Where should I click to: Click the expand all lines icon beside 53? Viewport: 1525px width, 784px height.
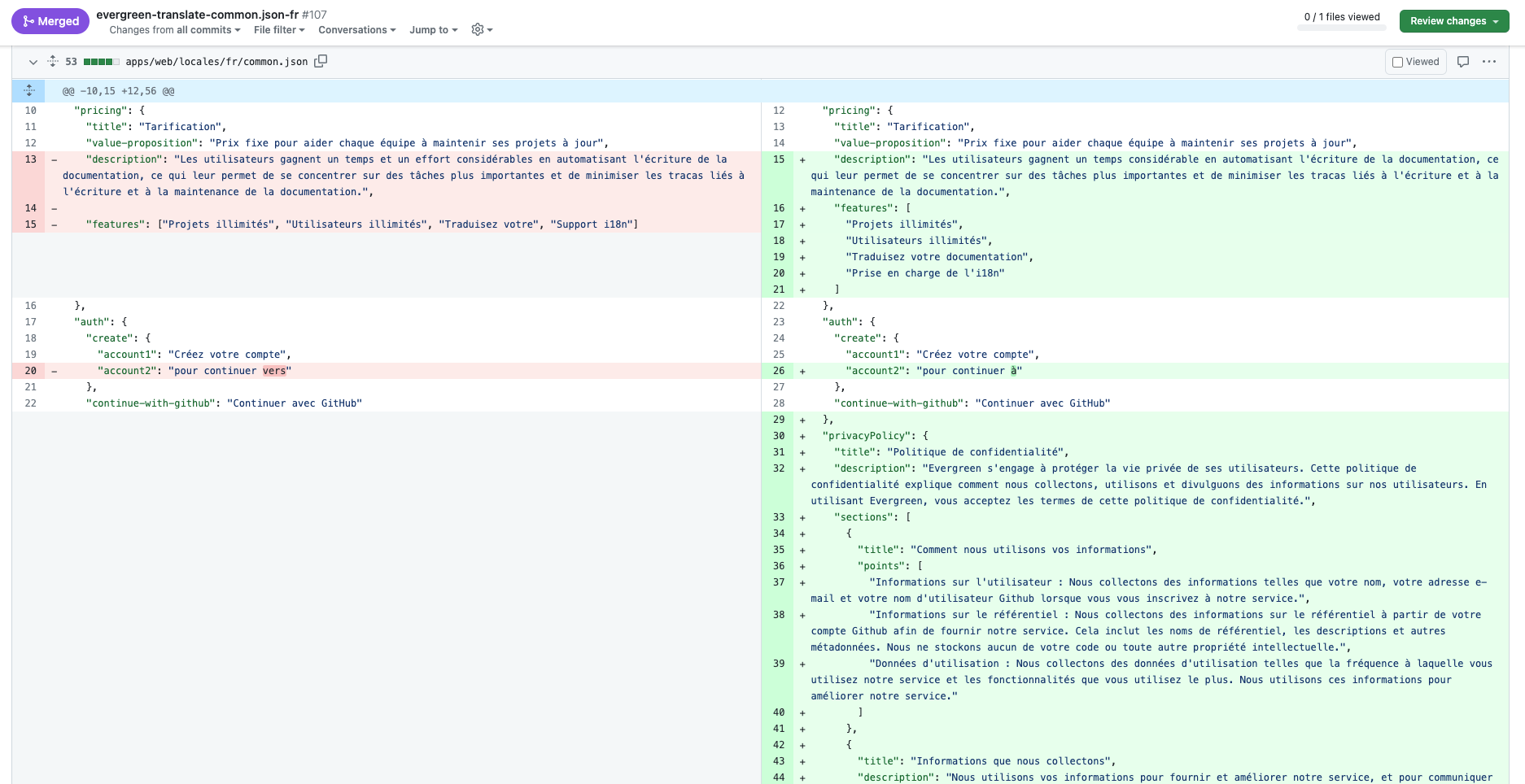(x=53, y=61)
